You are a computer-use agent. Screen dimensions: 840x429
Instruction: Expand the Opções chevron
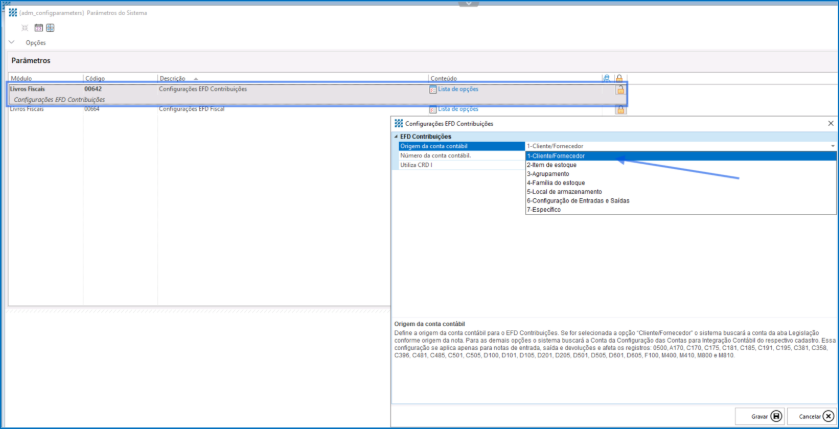(11, 43)
